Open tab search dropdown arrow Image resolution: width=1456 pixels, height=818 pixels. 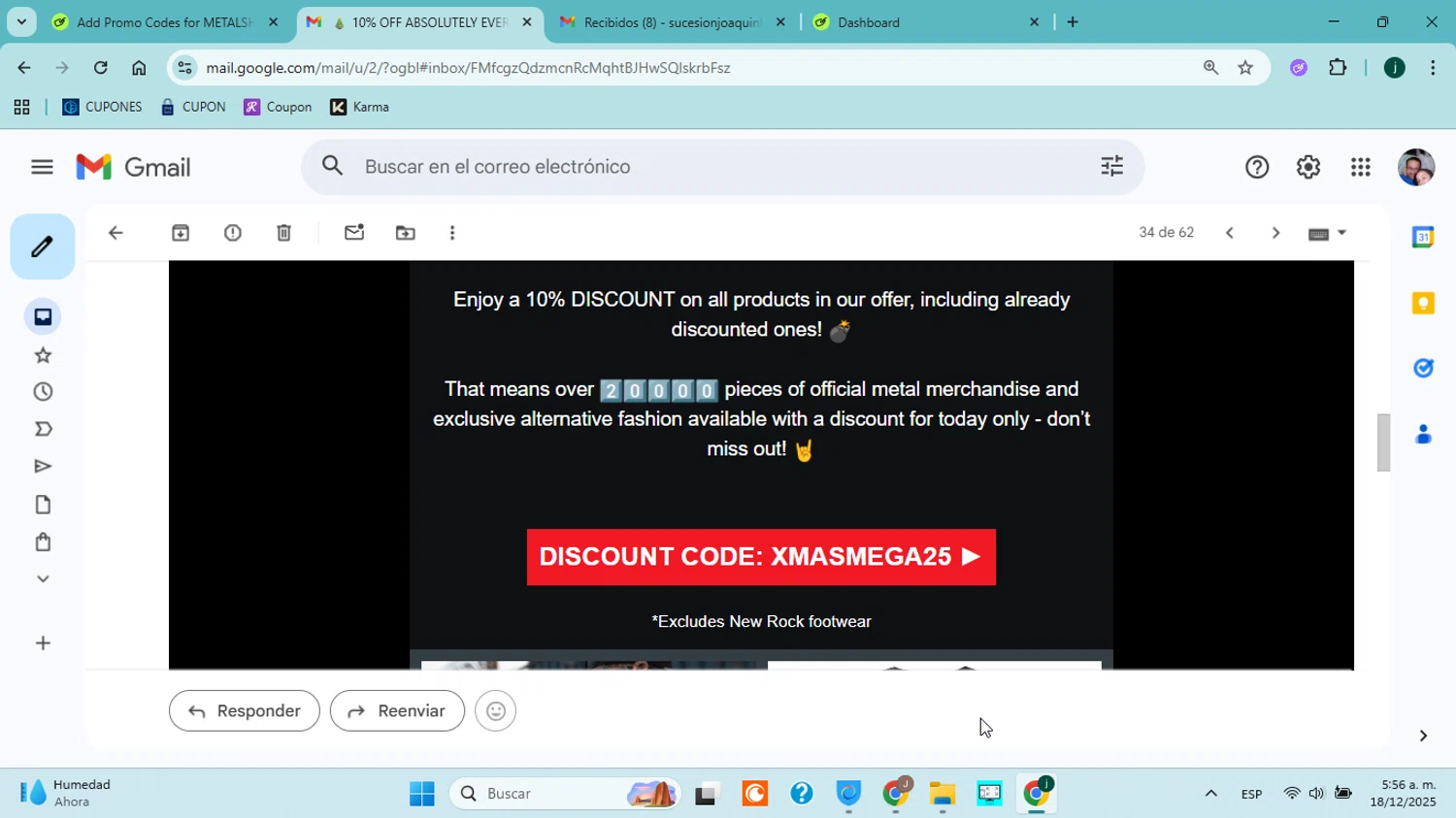click(x=21, y=21)
